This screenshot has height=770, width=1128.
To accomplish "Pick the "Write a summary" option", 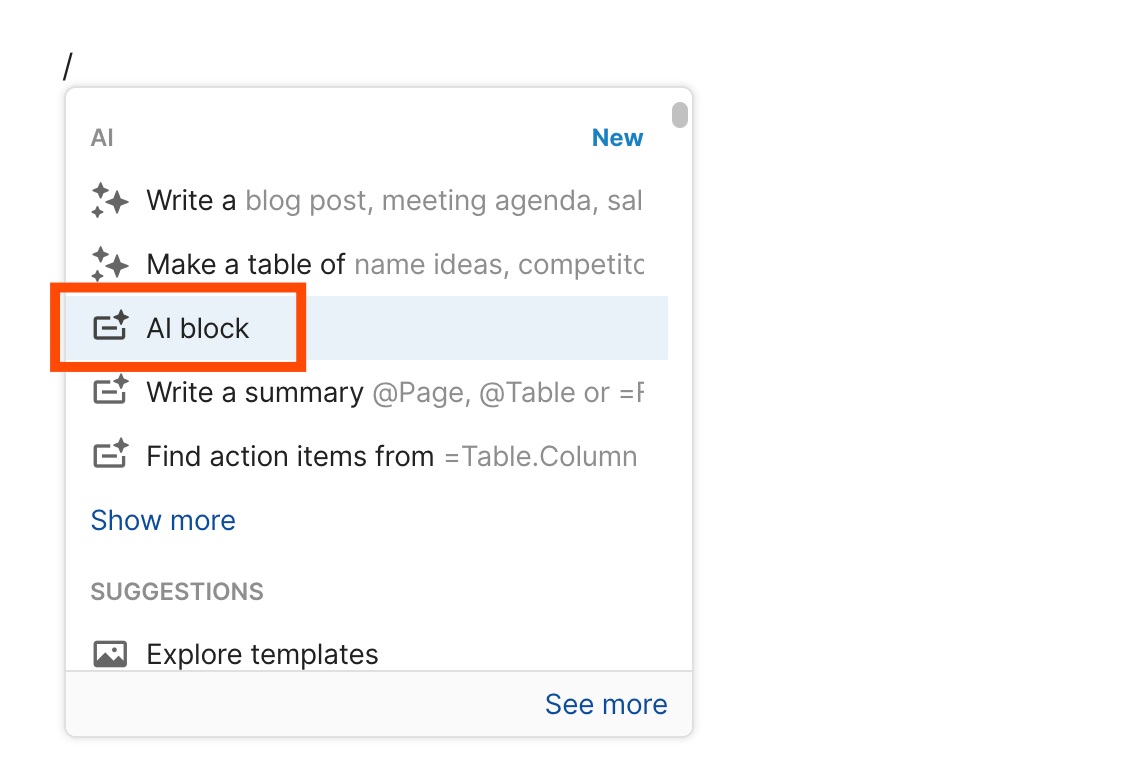I will [x=255, y=392].
